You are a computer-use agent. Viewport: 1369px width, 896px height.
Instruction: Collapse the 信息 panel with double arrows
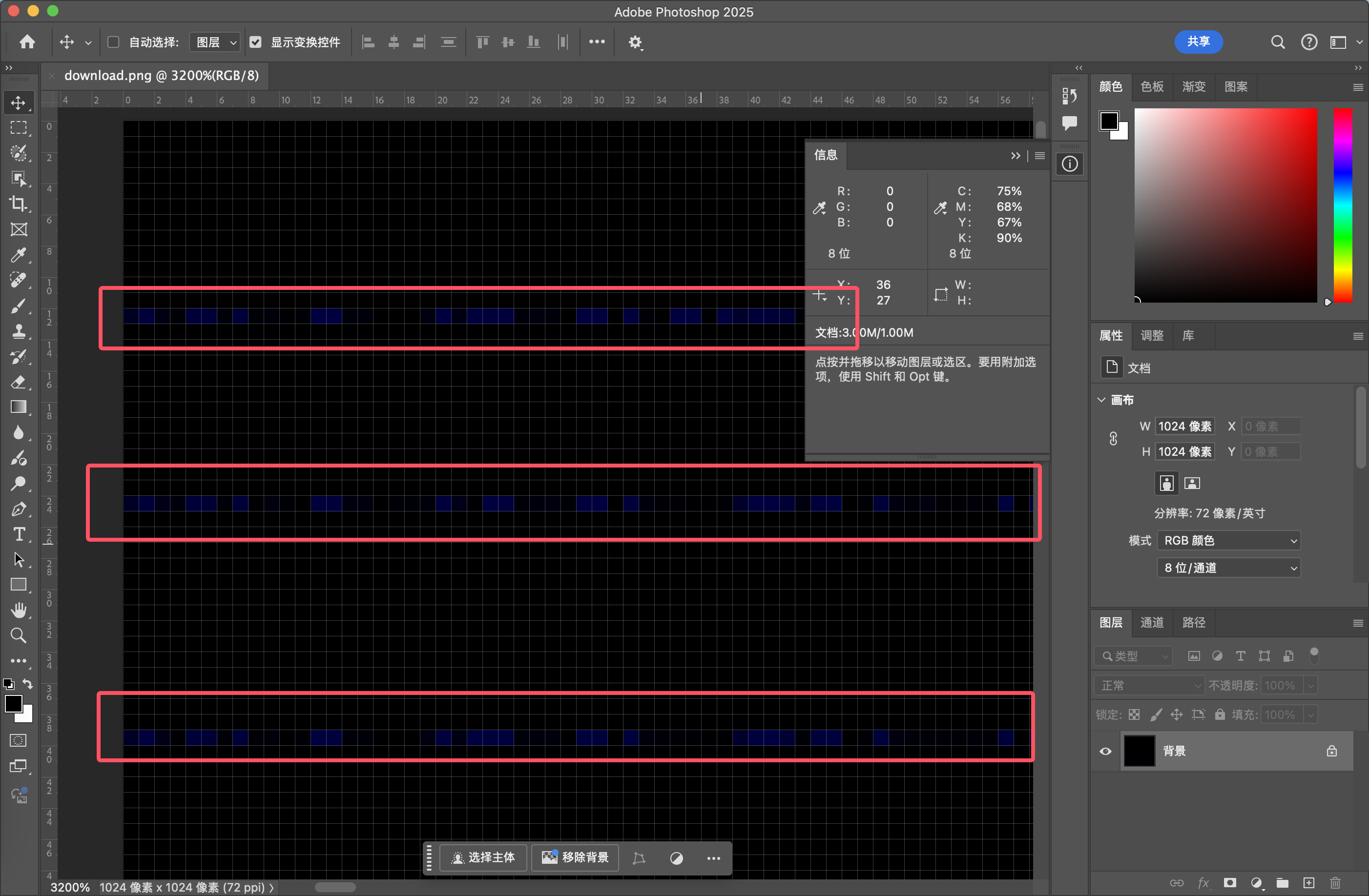click(x=1015, y=156)
